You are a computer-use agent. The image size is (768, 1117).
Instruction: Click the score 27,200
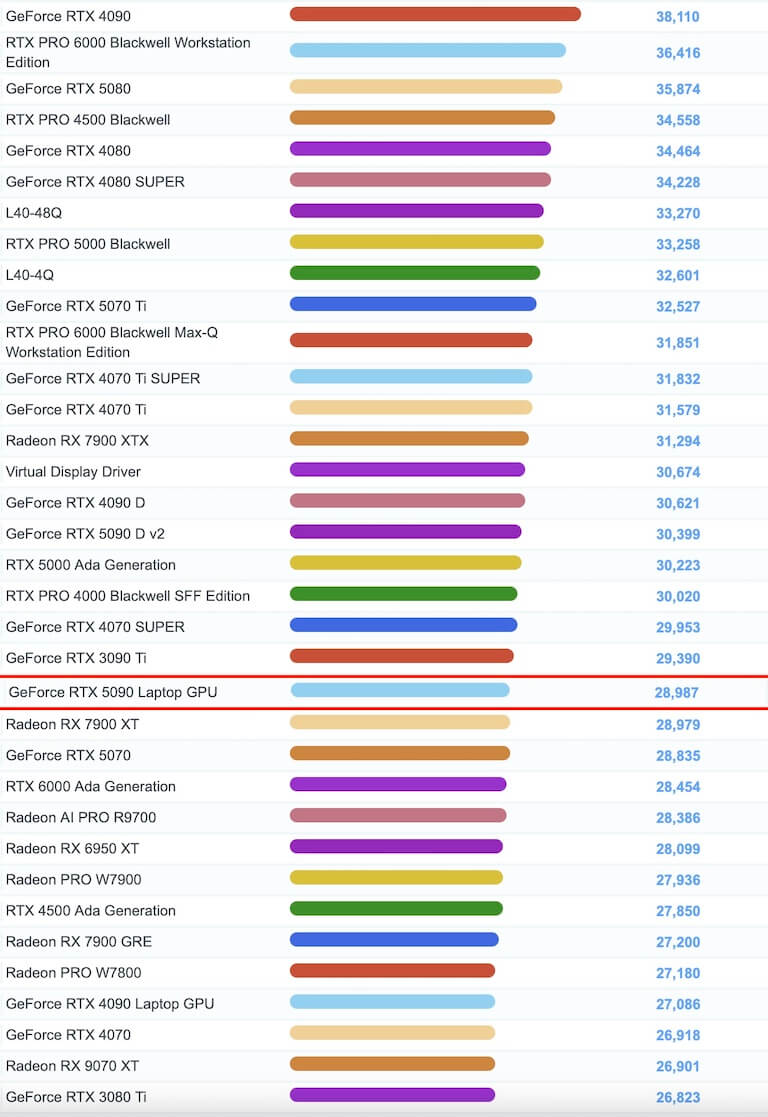(x=678, y=942)
